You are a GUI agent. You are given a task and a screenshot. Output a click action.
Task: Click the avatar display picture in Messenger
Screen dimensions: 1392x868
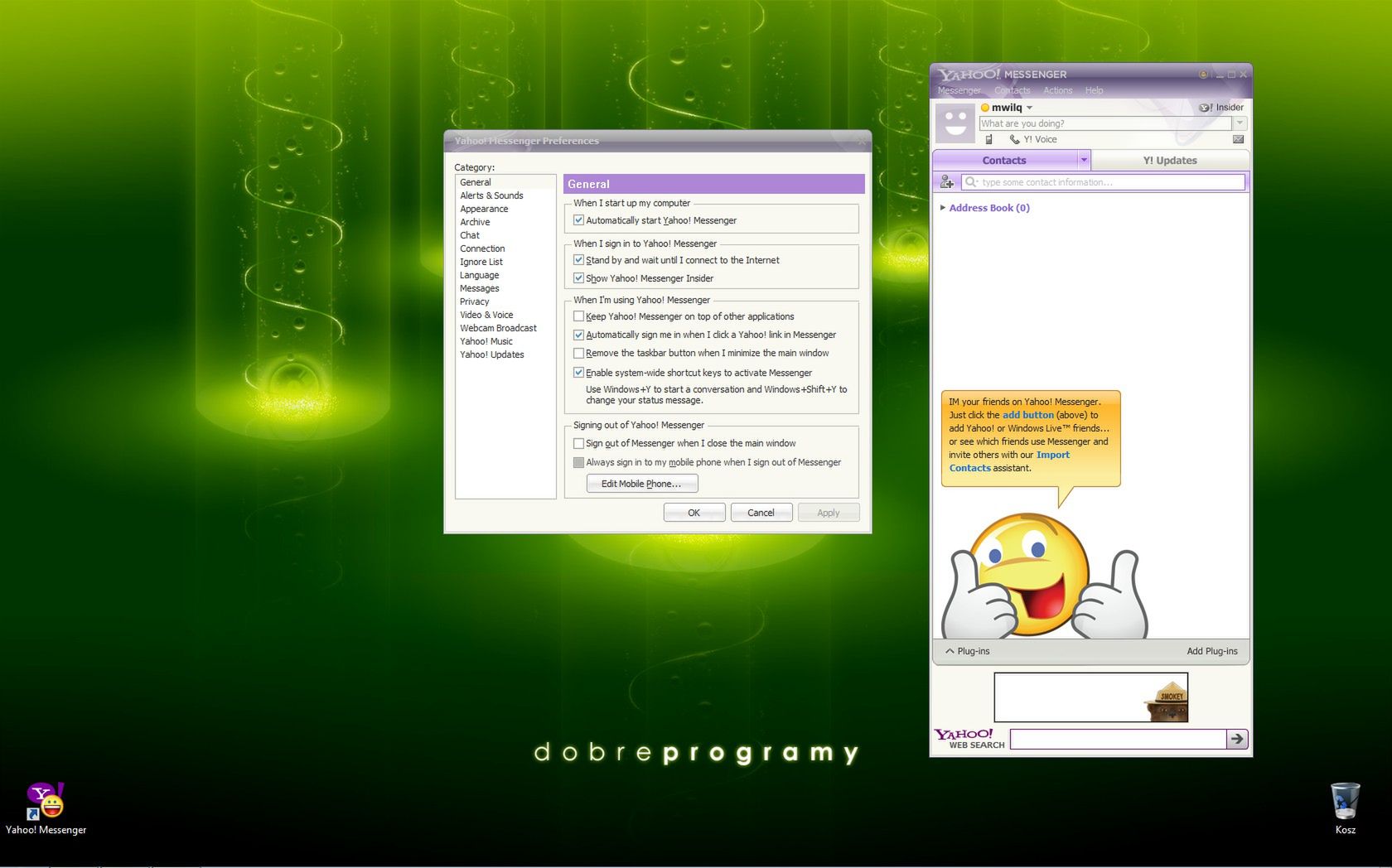[955, 123]
